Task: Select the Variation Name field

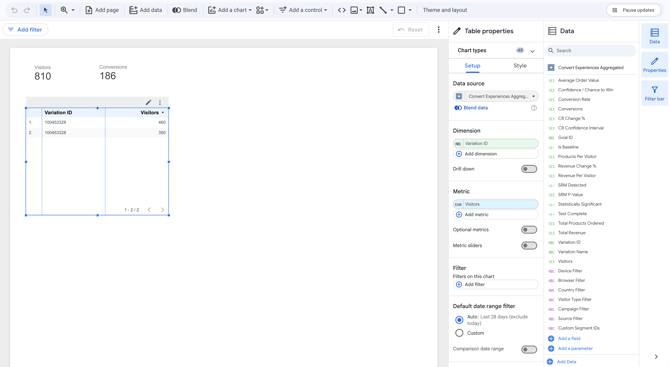Action: tap(573, 252)
